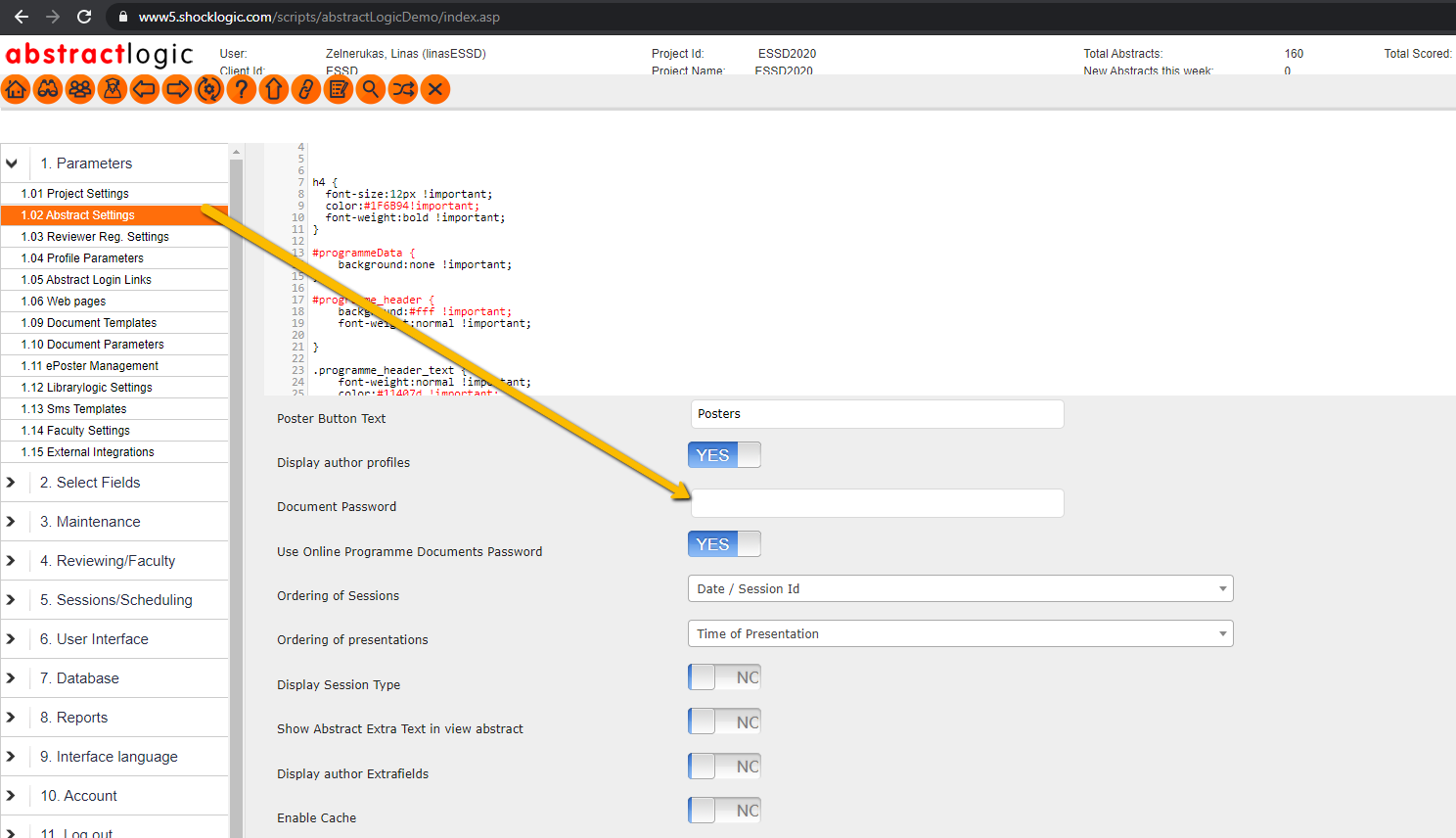Click the binoculars icon in the toolbar
Viewport: 1456px width, 838px height.
(x=48, y=90)
